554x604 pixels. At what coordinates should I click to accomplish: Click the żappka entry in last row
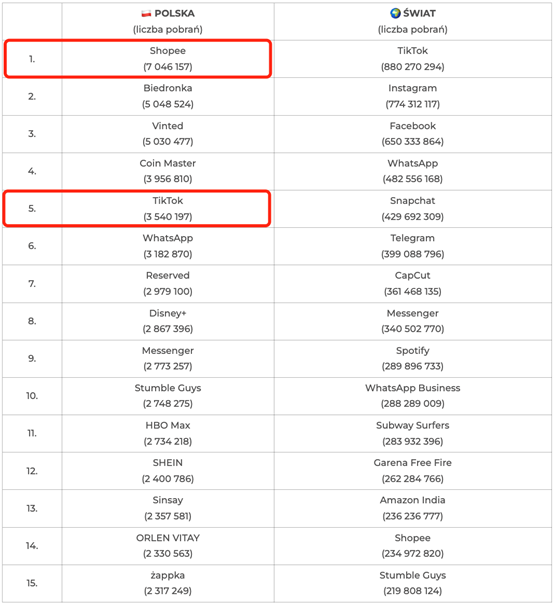(x=168, y=583)
